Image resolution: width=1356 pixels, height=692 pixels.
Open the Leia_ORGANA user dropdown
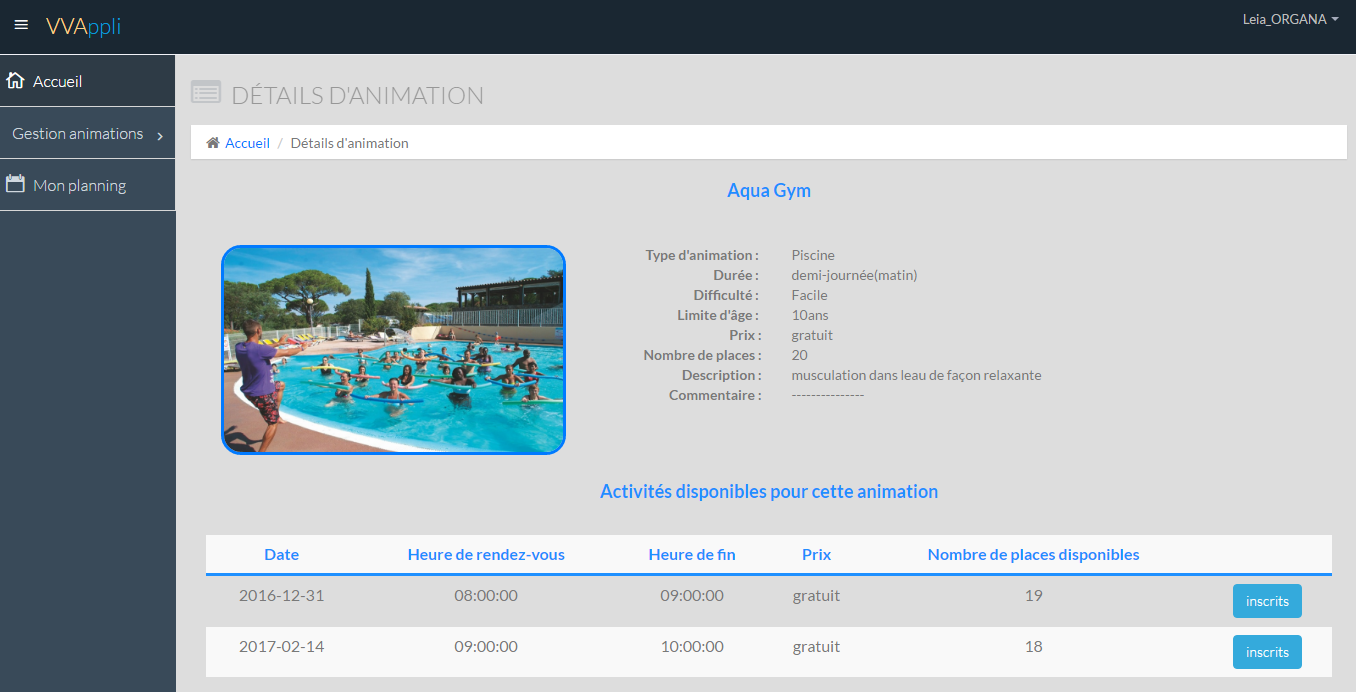click(x=1289, y=19)
